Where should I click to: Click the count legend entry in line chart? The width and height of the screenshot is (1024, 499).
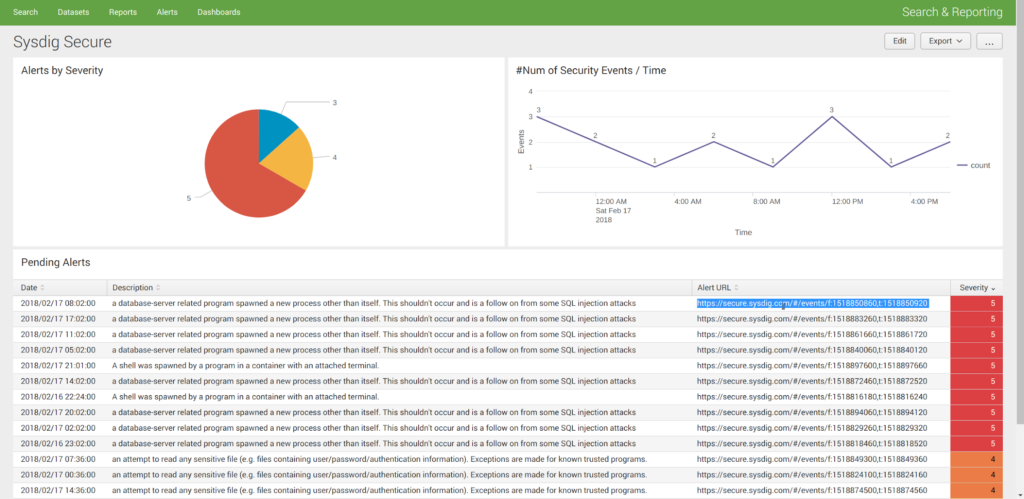973,166
